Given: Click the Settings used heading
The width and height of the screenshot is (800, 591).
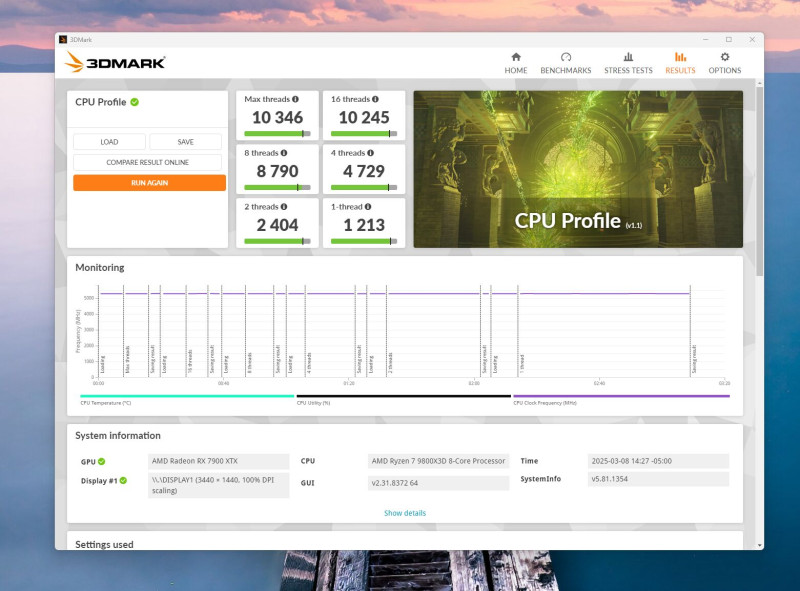Looking at the screenshot, I should tap(104, 545).
